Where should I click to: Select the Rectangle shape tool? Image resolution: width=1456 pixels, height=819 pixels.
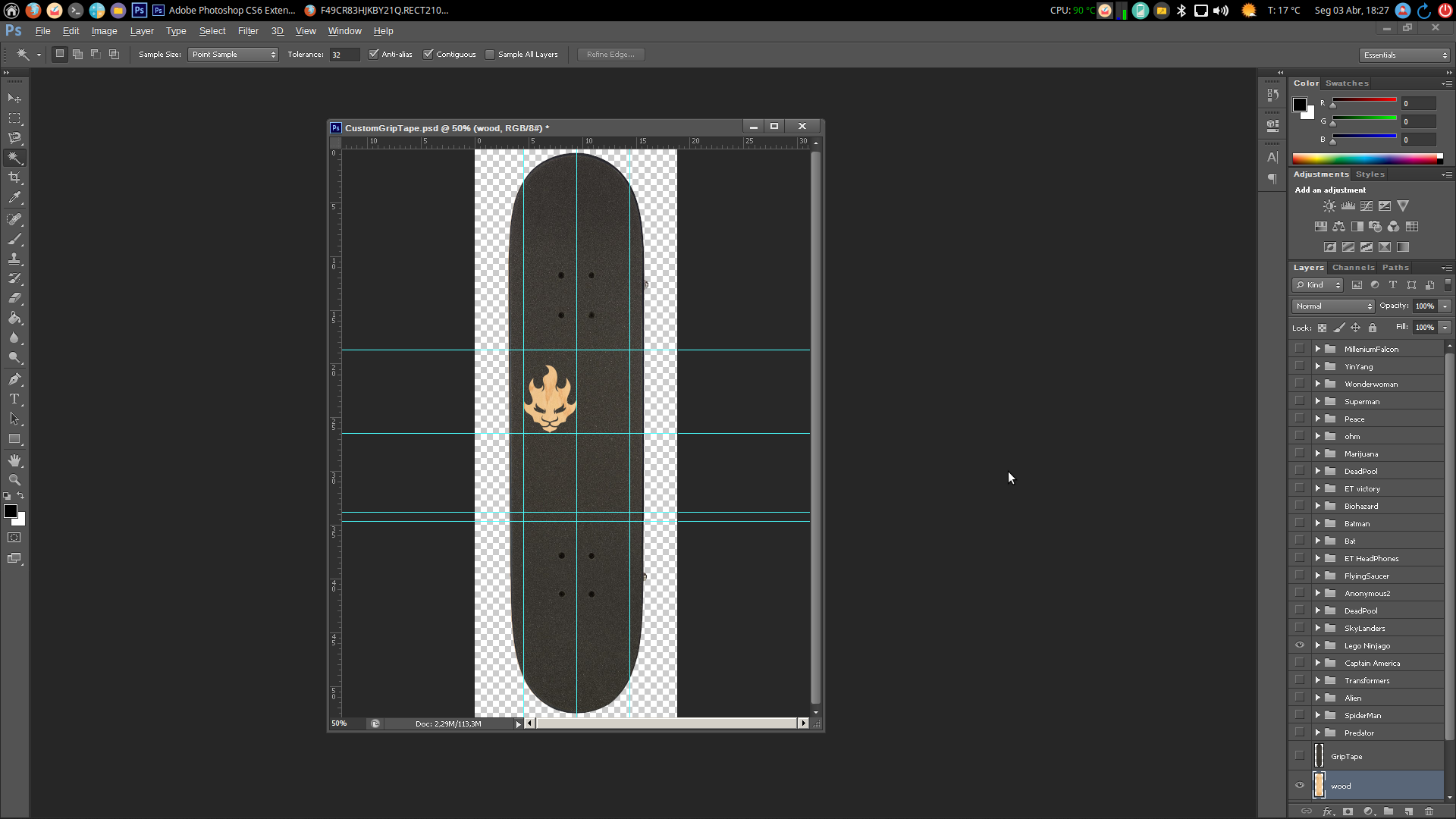pyautogui.click(x=14, y=438)
